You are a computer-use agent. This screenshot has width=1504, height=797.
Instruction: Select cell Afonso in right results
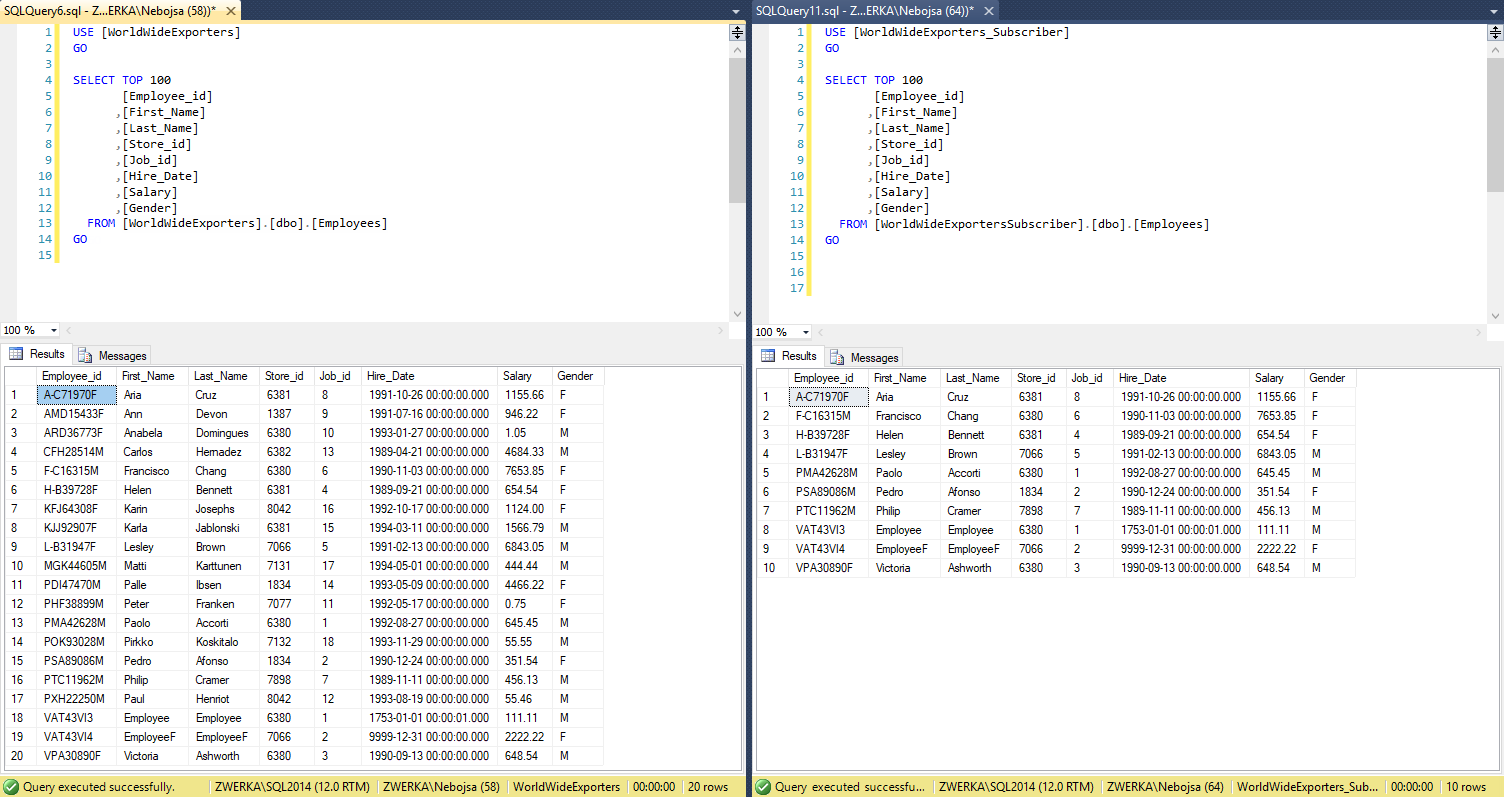976,492
